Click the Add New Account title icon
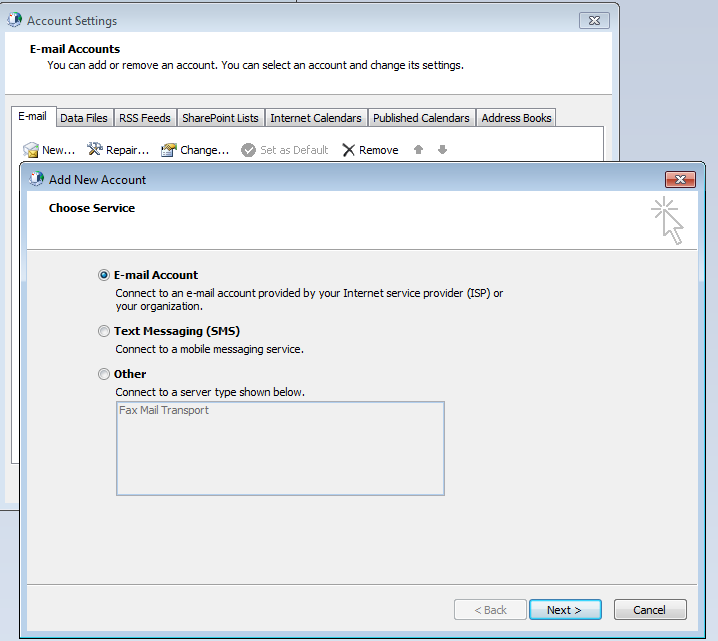 point(37,179)
